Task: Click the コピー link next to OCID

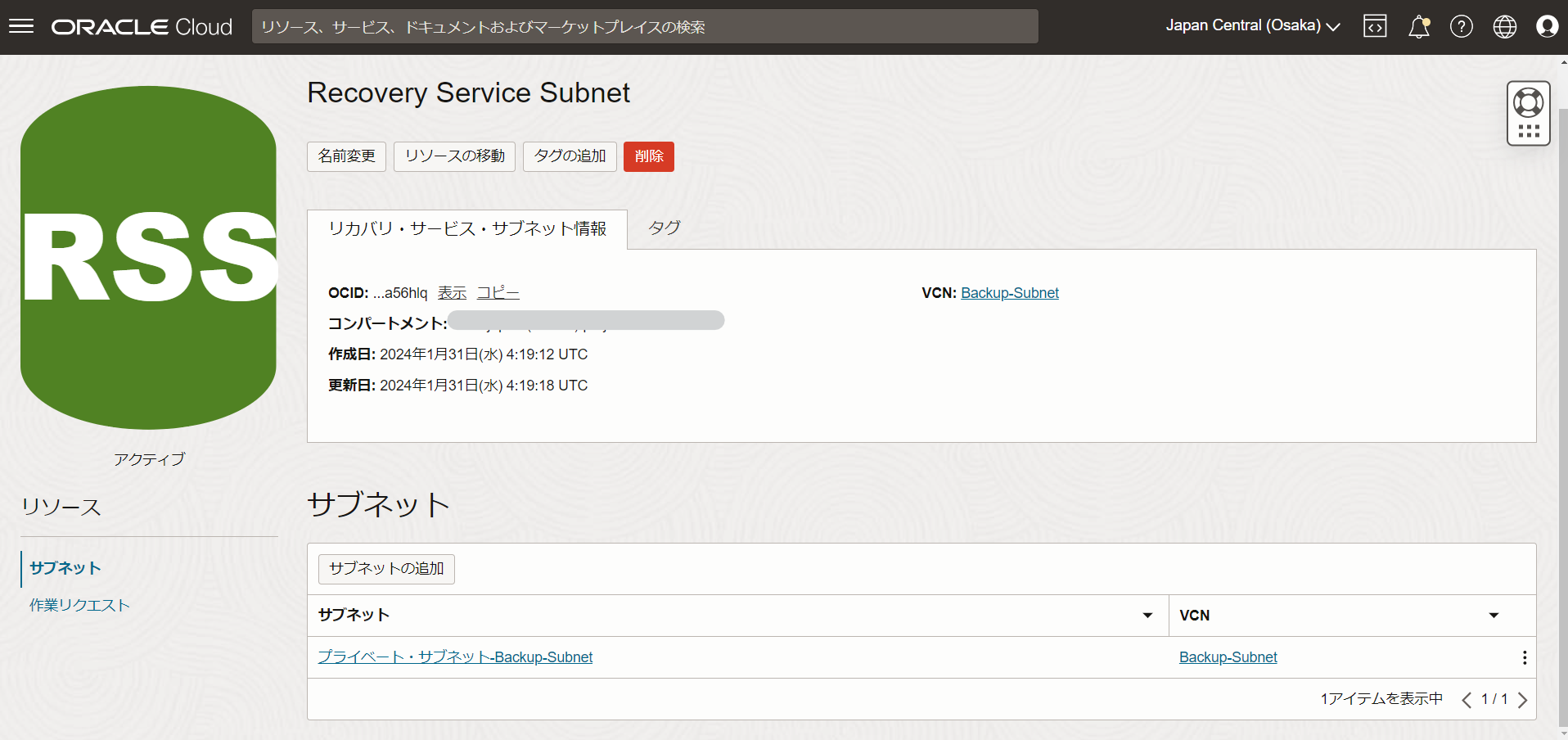Action: (x=498, y=293)
